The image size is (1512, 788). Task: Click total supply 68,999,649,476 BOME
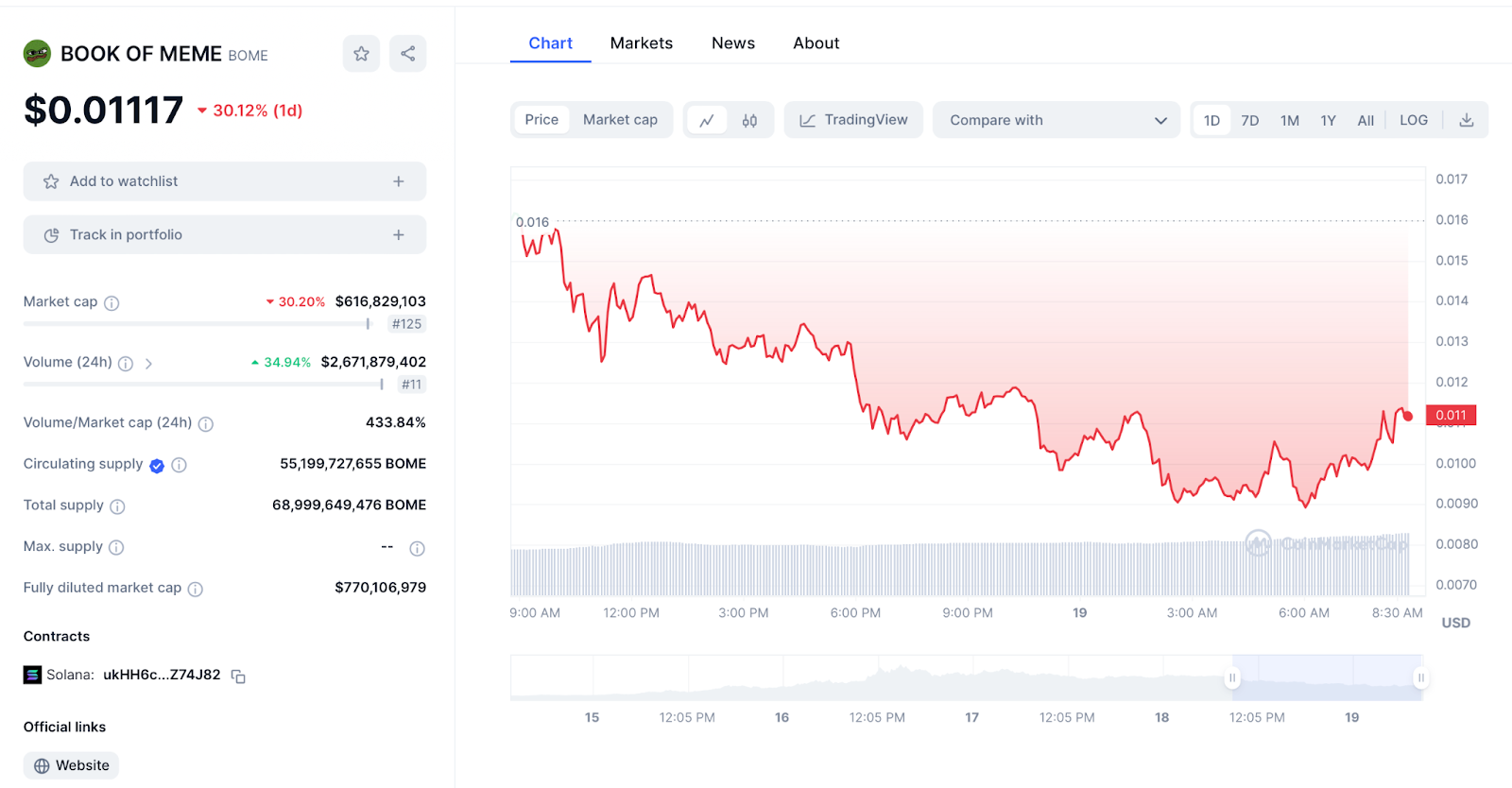349,505
